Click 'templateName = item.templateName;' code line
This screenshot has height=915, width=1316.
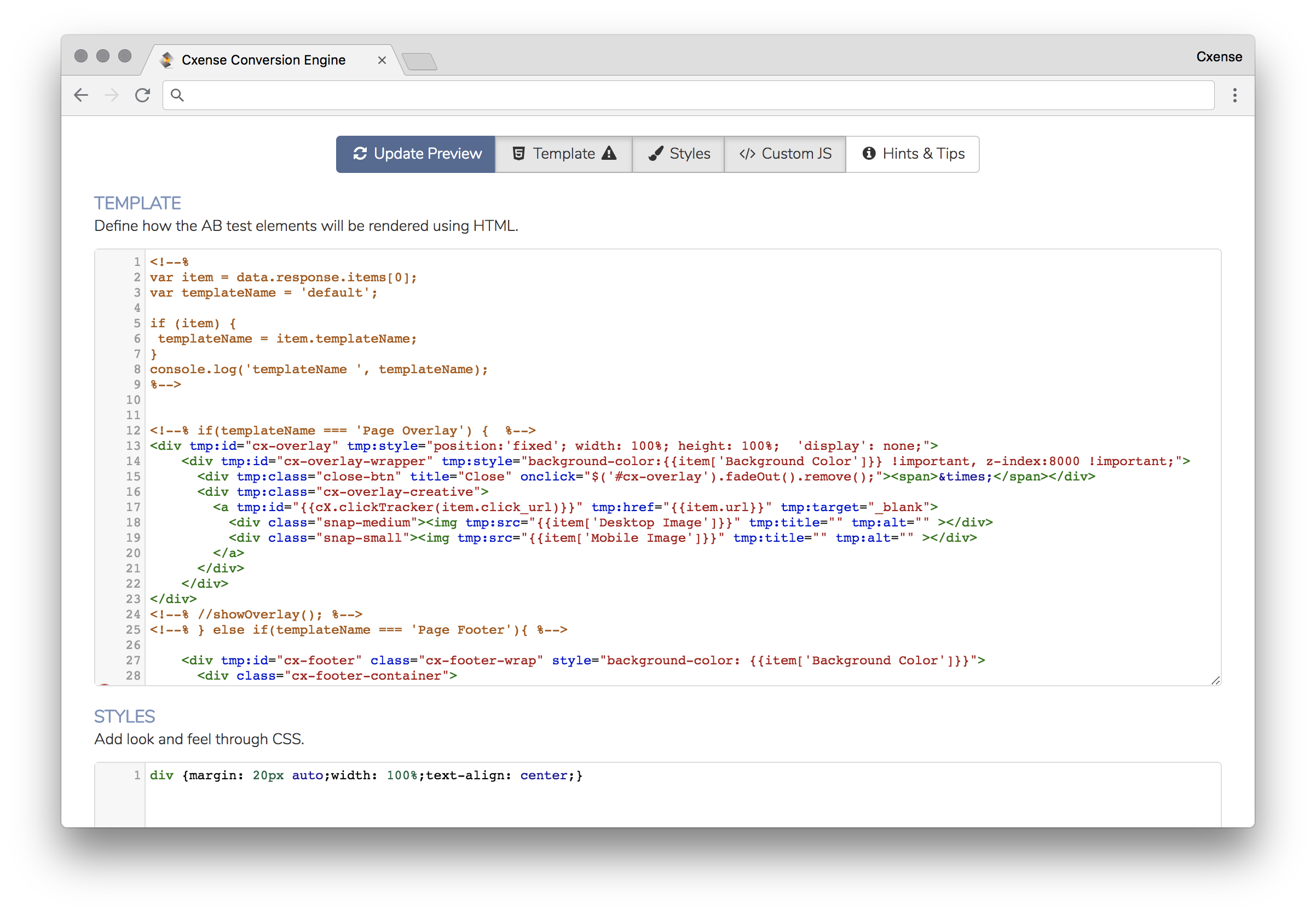(287, 339)
